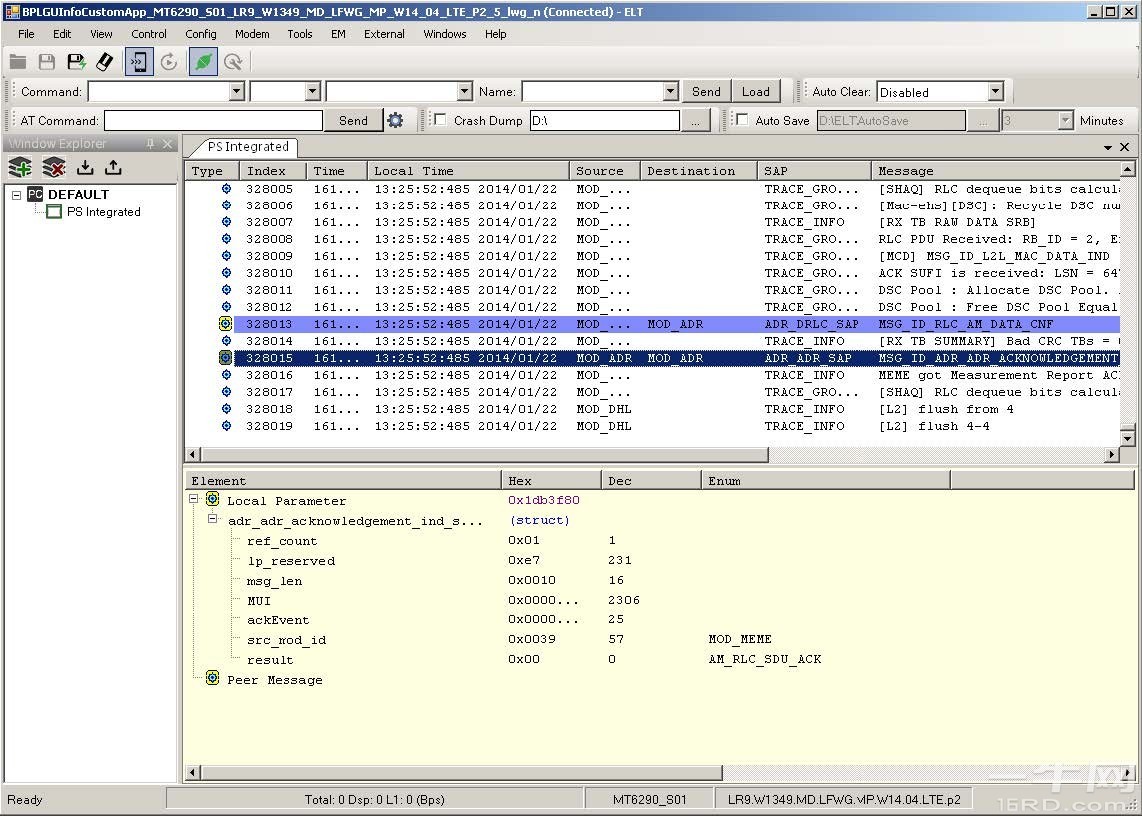
Task: Open the Auto Clear dropdown
Action: pos(994,92)
